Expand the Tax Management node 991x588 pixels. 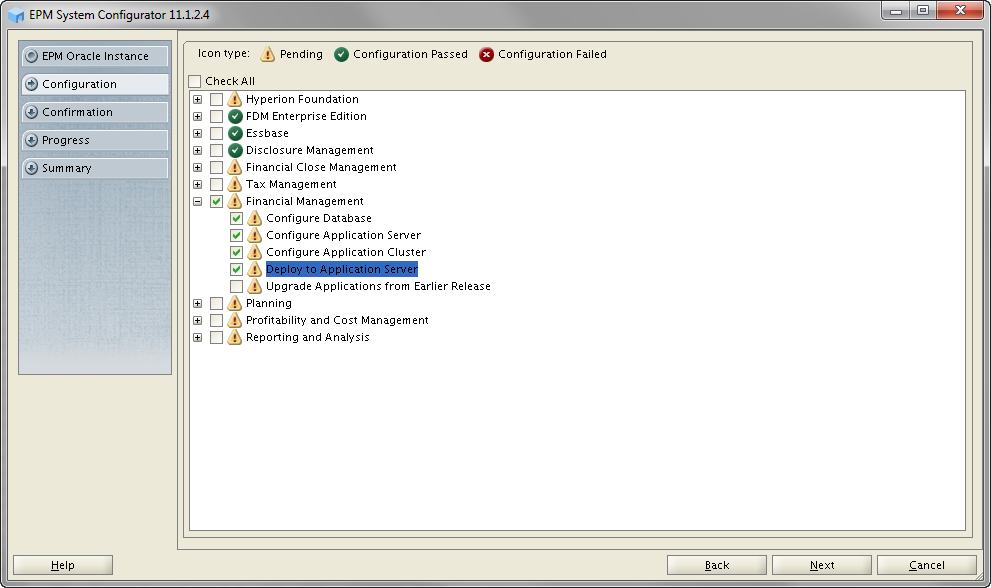pyautogui.click(x=197, y=185)
